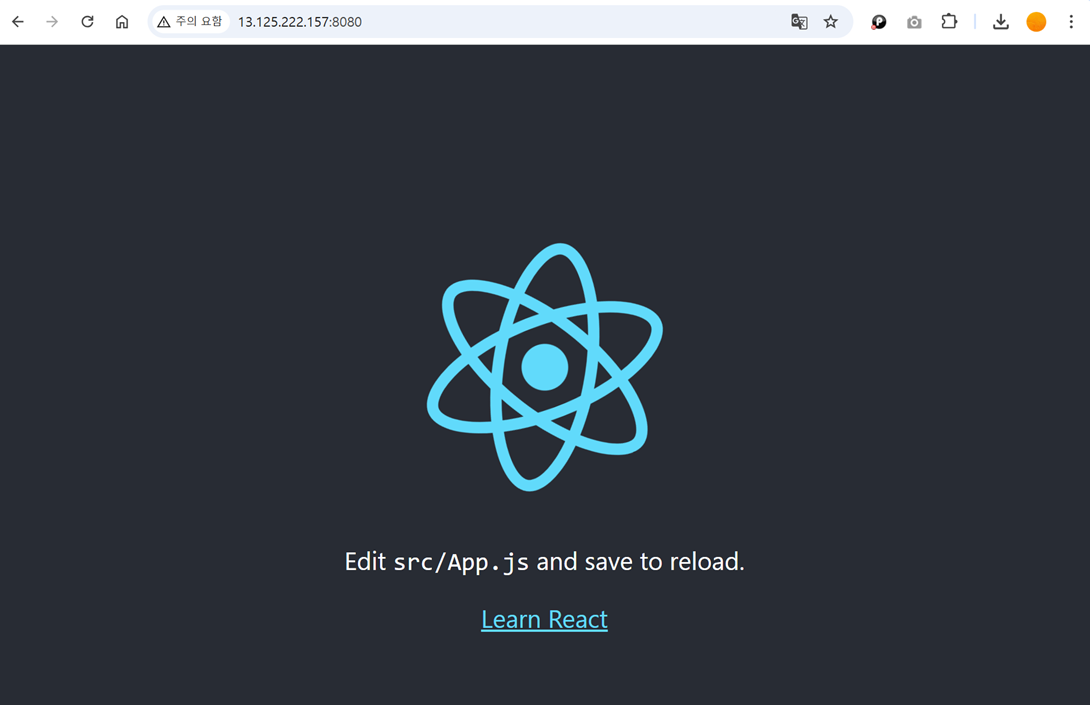Click the text 'Edit src/App.js and save to reload.'
1090x705 pixels.
click(x=544, y=562)
